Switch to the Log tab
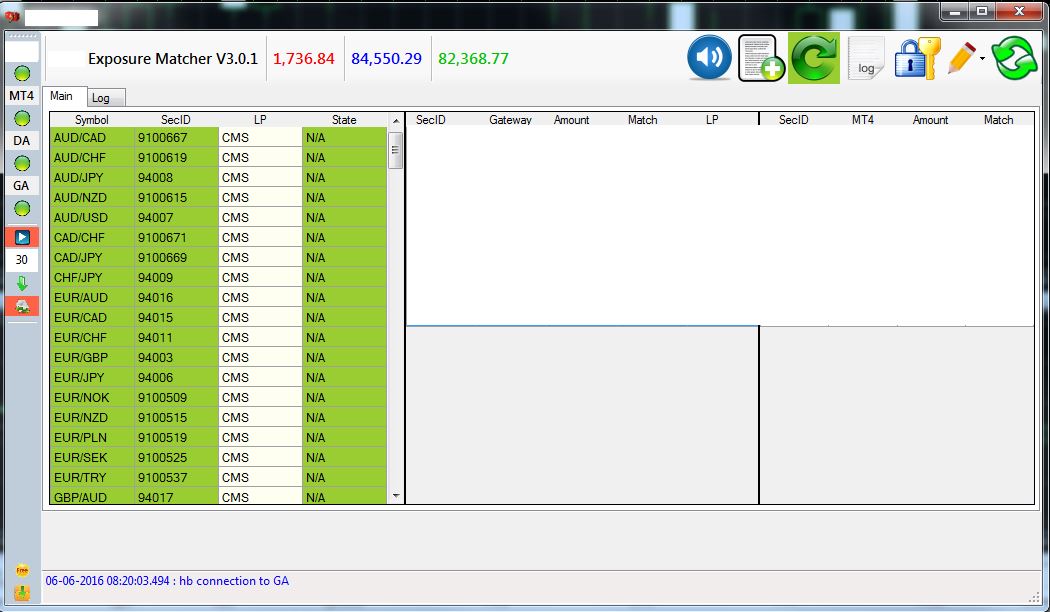The height and width of the screenshot is (612, 1050). click(x=101, y=98)
